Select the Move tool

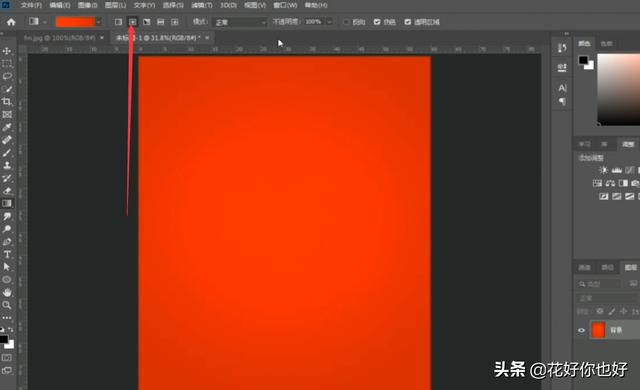coord(7,51)
